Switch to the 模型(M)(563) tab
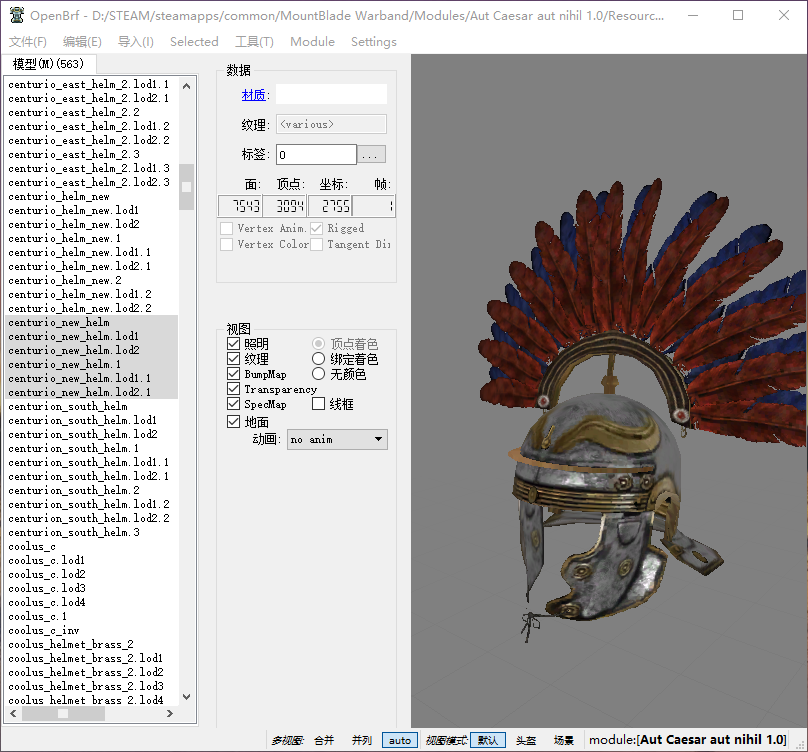 [x=48, y=64]
